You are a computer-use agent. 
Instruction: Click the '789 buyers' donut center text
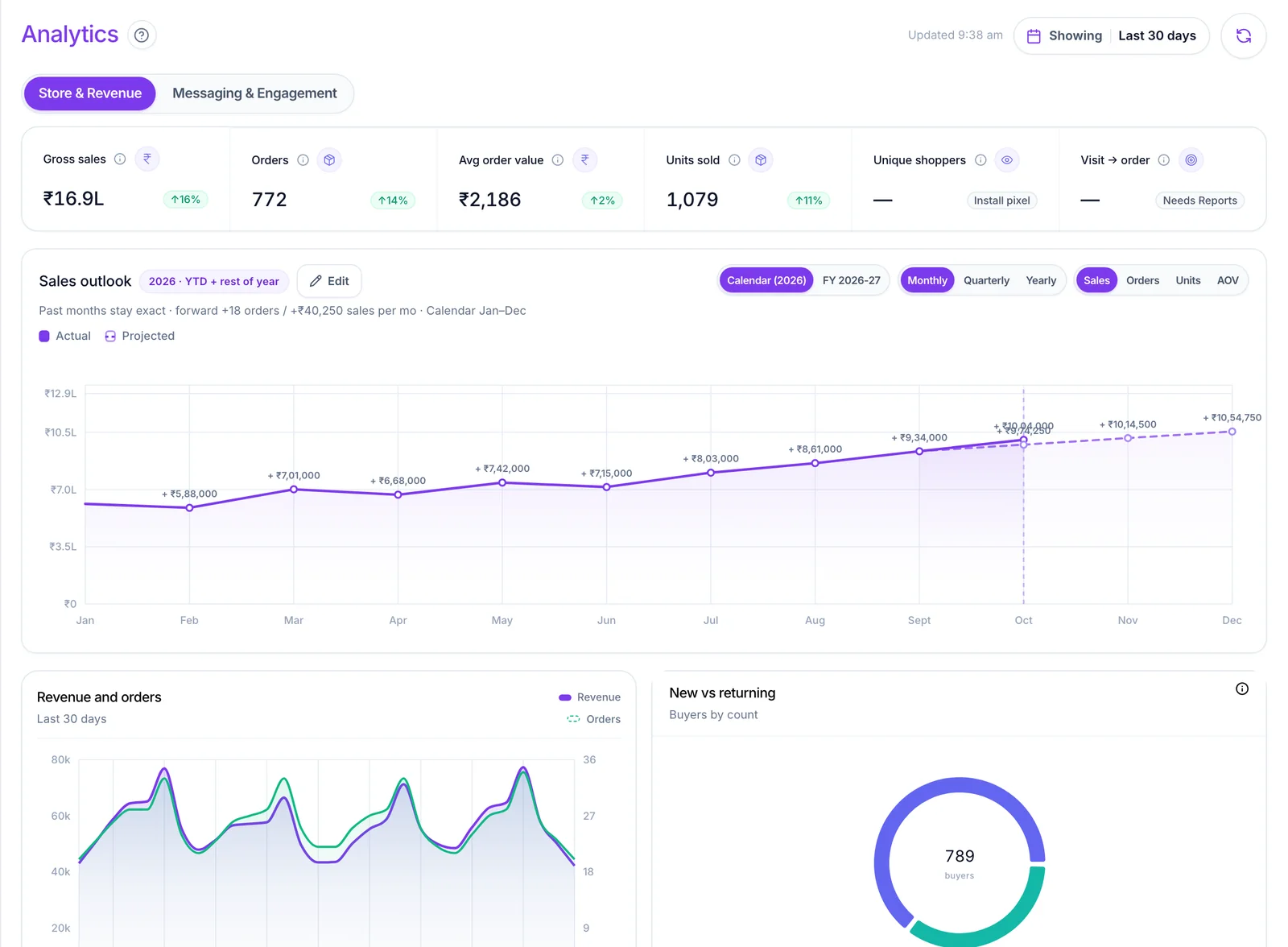pyautogui.click(x=960, y=863)
